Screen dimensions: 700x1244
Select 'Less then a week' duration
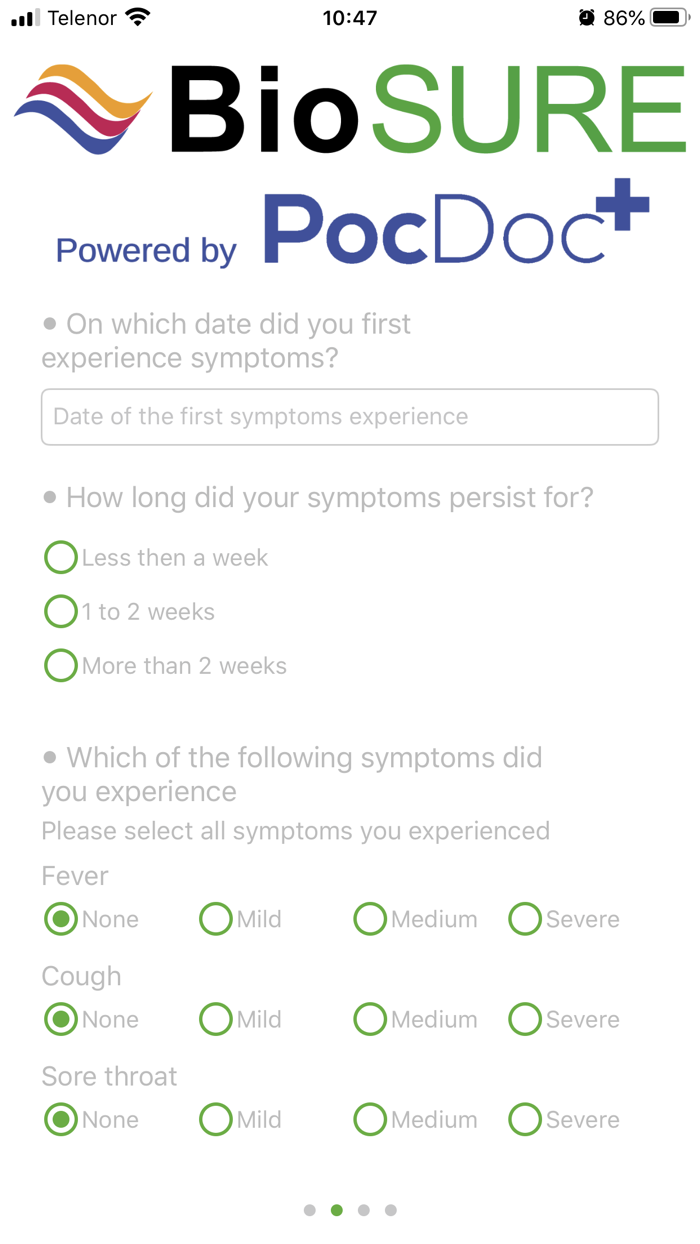60,557
